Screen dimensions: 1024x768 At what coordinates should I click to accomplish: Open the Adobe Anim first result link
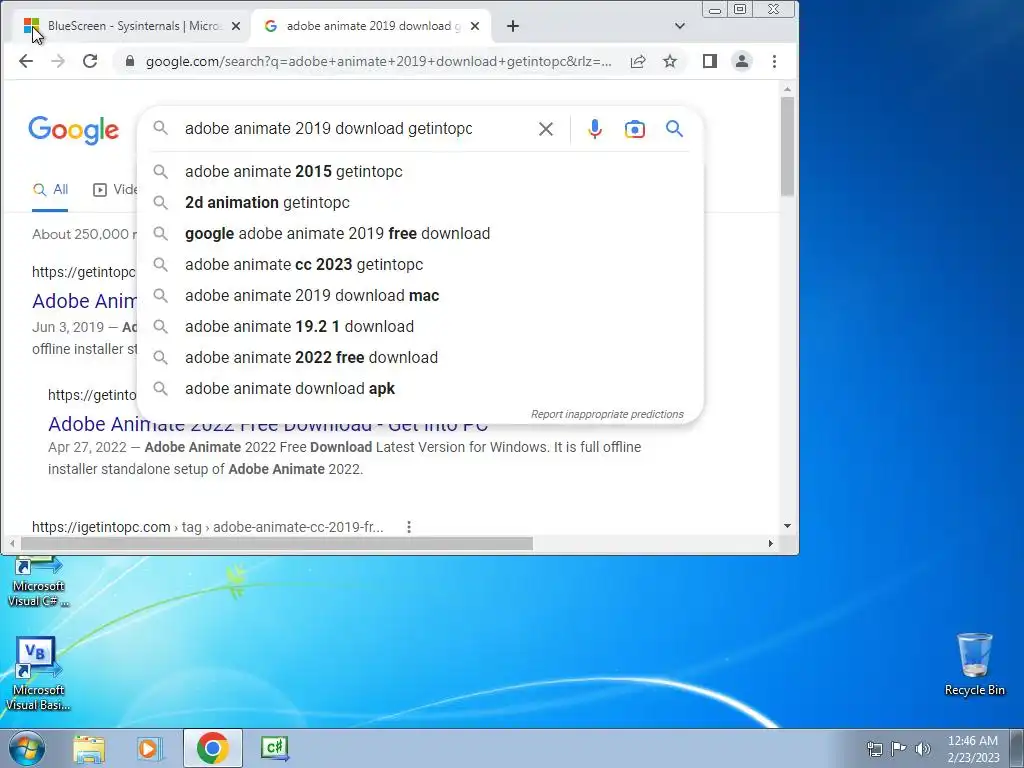pos(85,301)
